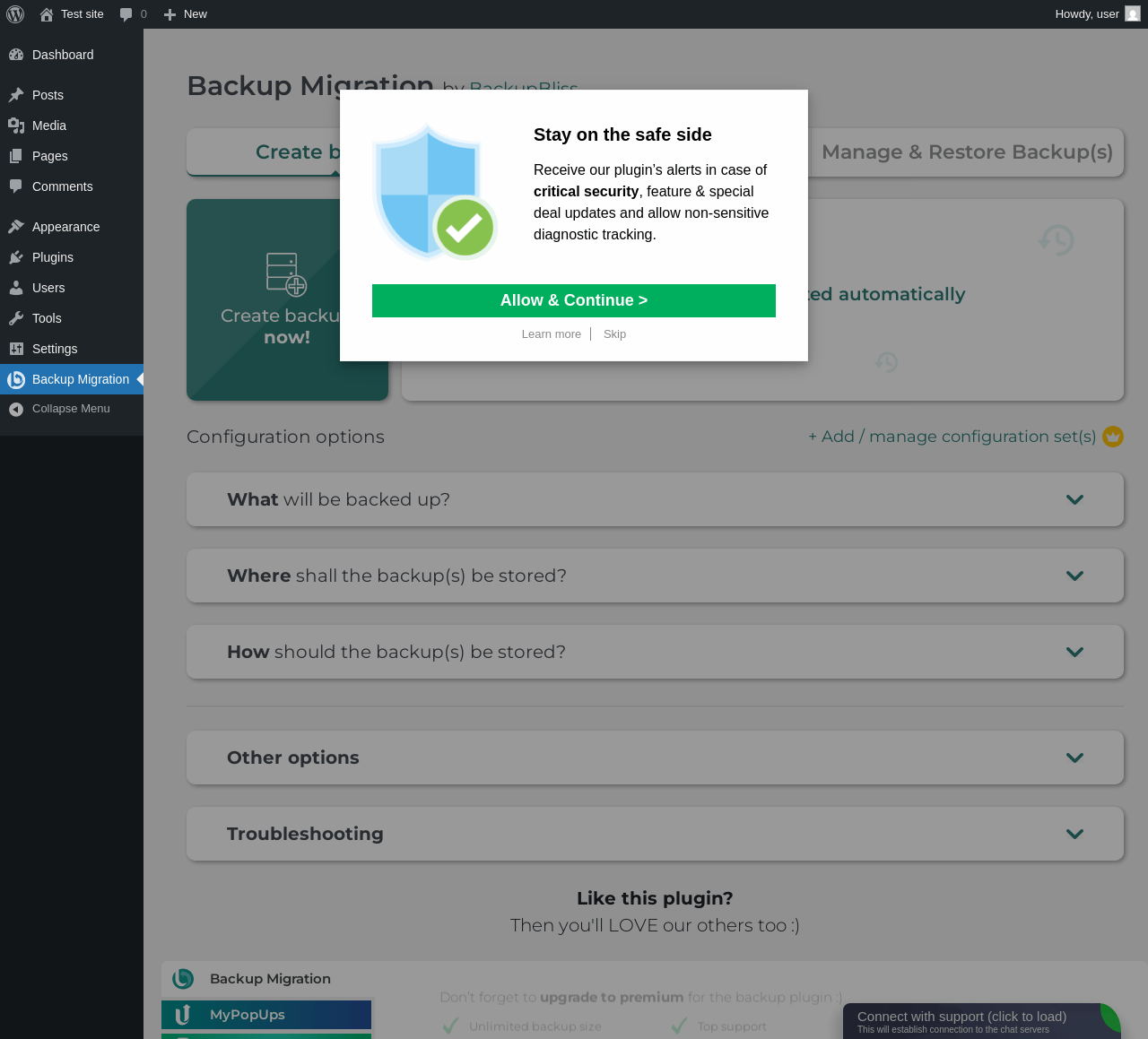Screen dimensions: 1148x1039
Task: Click the Appearance paintbrush icon
Action: pos(16,227)
